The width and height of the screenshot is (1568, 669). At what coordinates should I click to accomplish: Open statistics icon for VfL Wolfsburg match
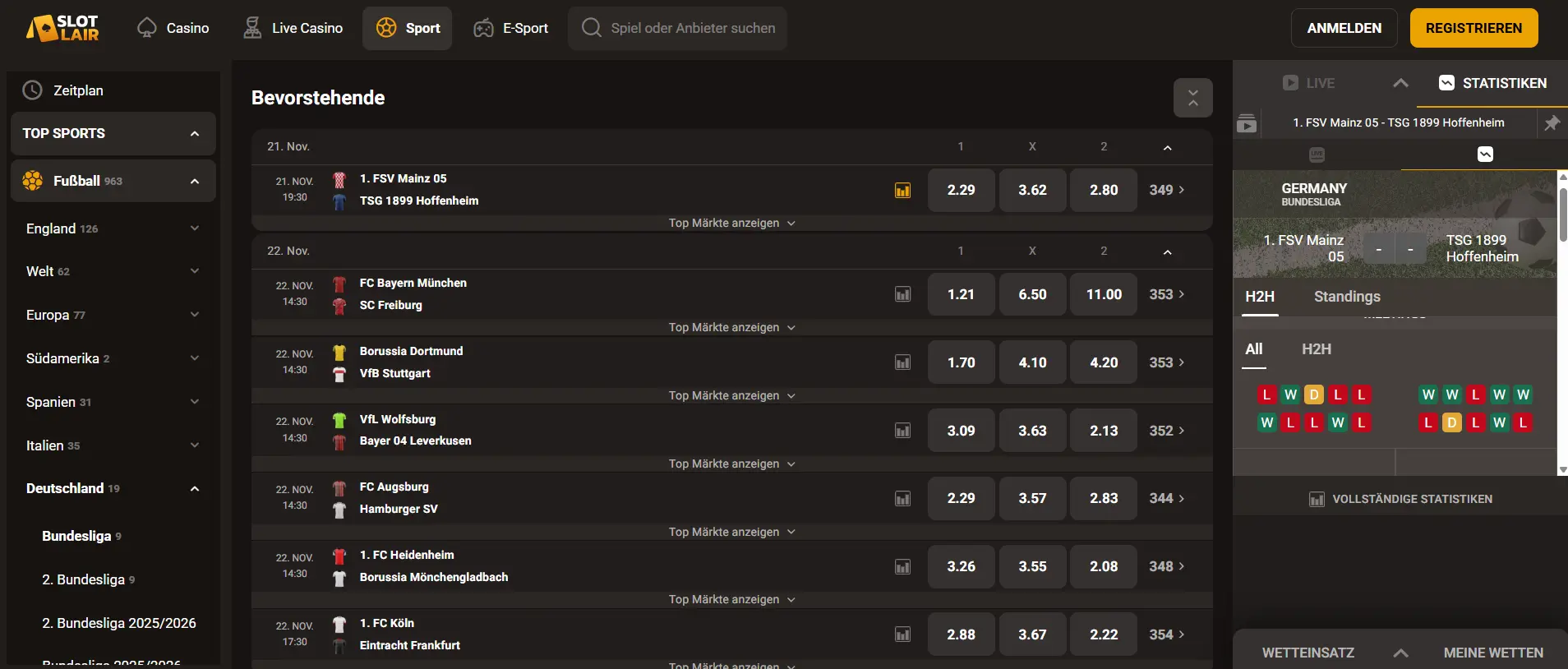pos(902,431)
